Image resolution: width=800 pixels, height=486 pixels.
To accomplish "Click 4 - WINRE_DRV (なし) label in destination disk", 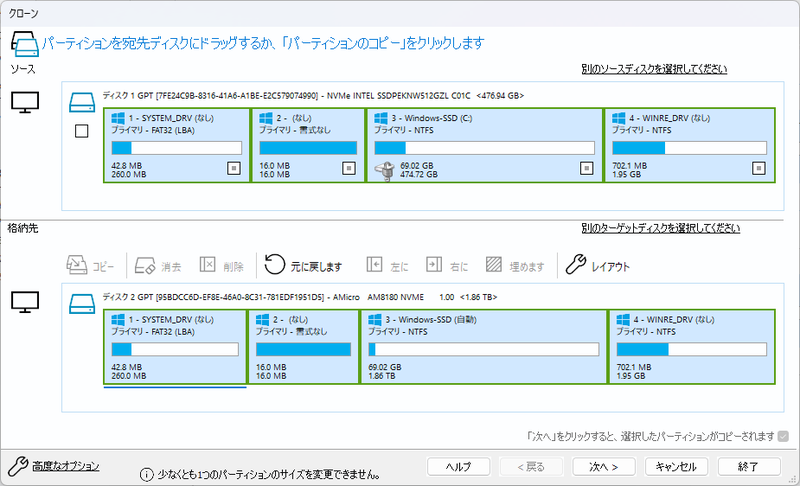I will [673, 320].
